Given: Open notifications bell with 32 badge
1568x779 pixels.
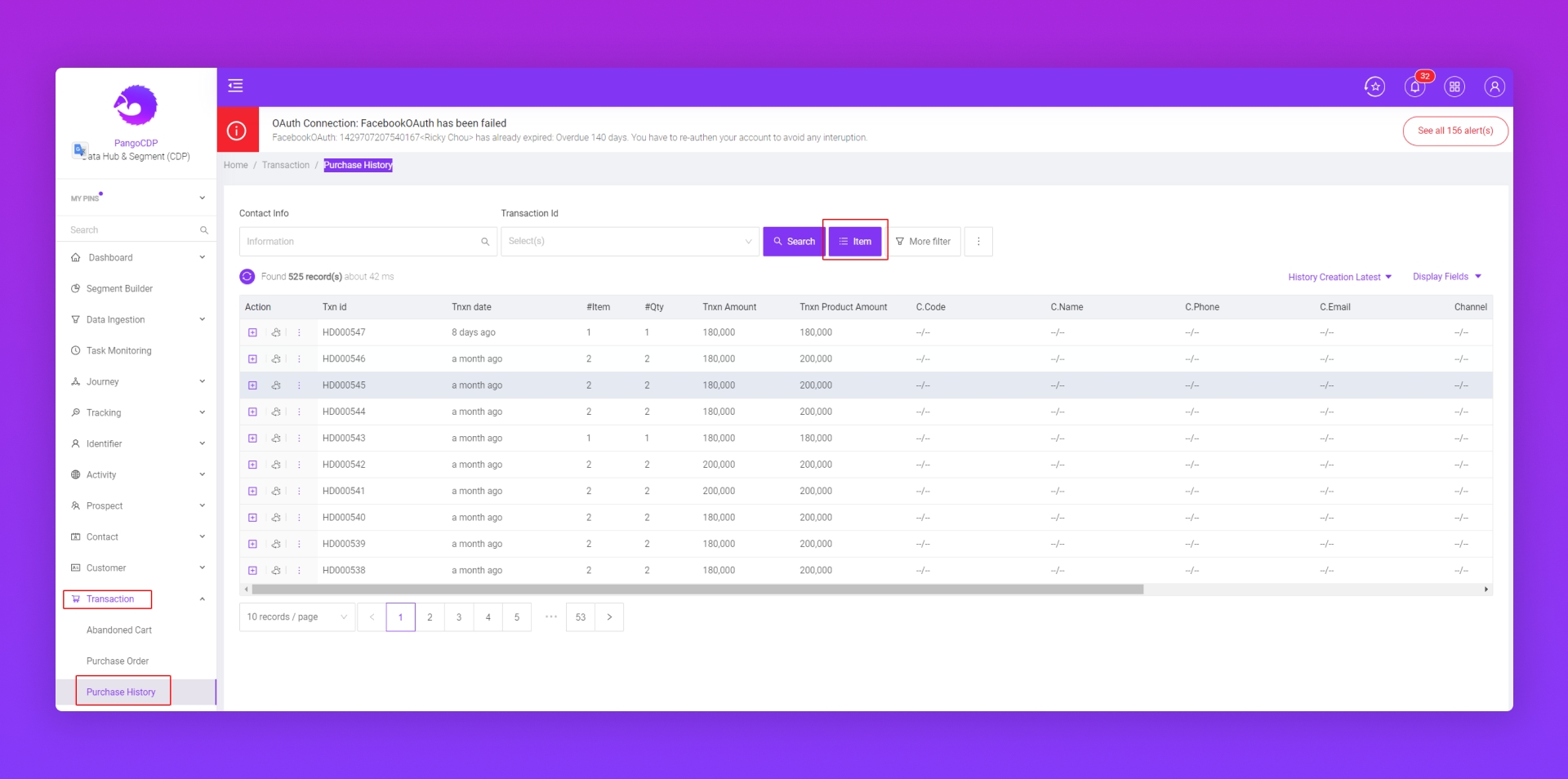Looking at the screenshot, I should pos(1414,87).
